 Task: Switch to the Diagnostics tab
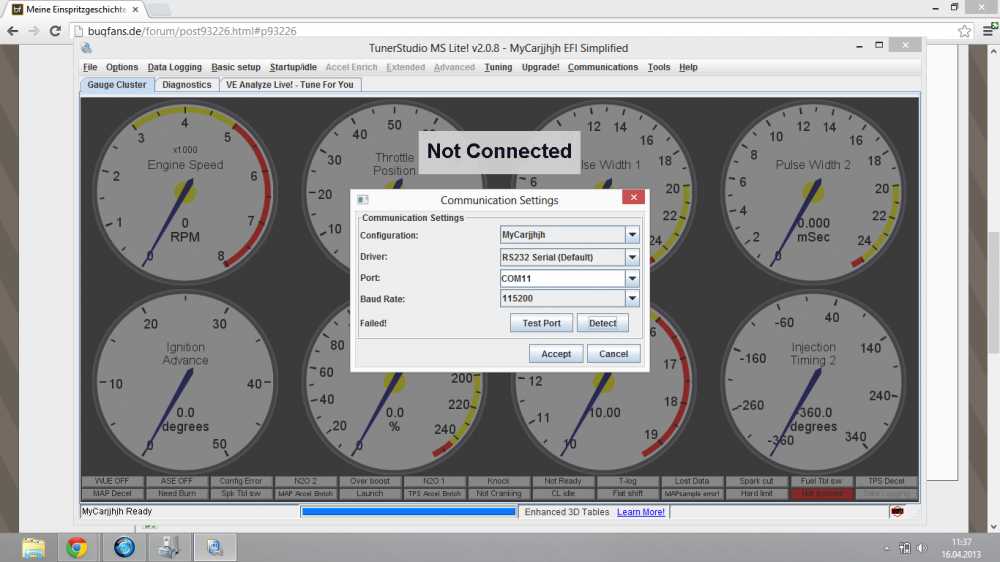(x=187, y=85)
